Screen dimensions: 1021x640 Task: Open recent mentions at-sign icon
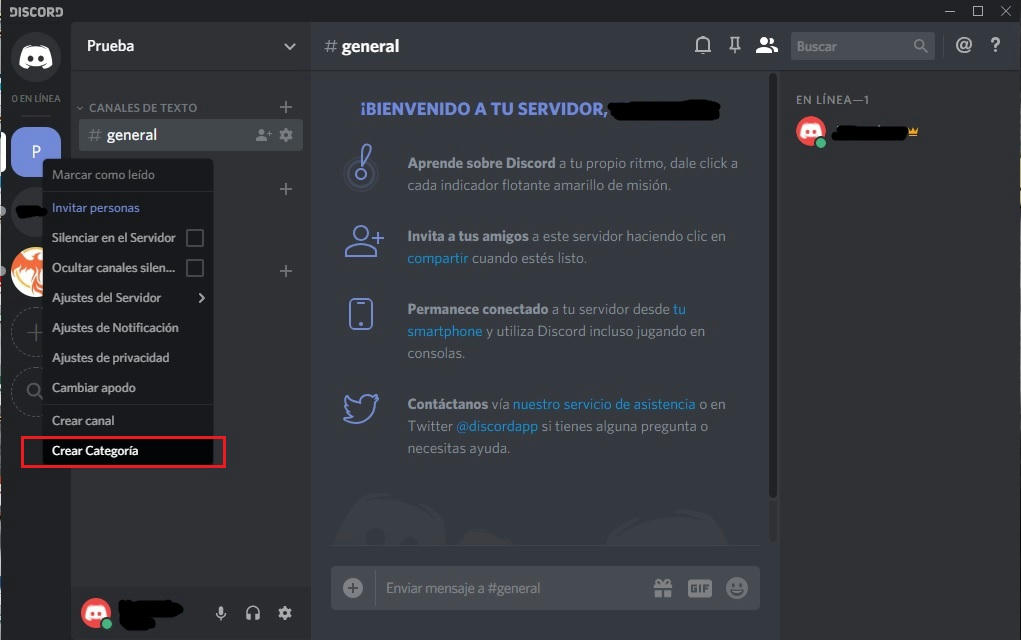964,45
